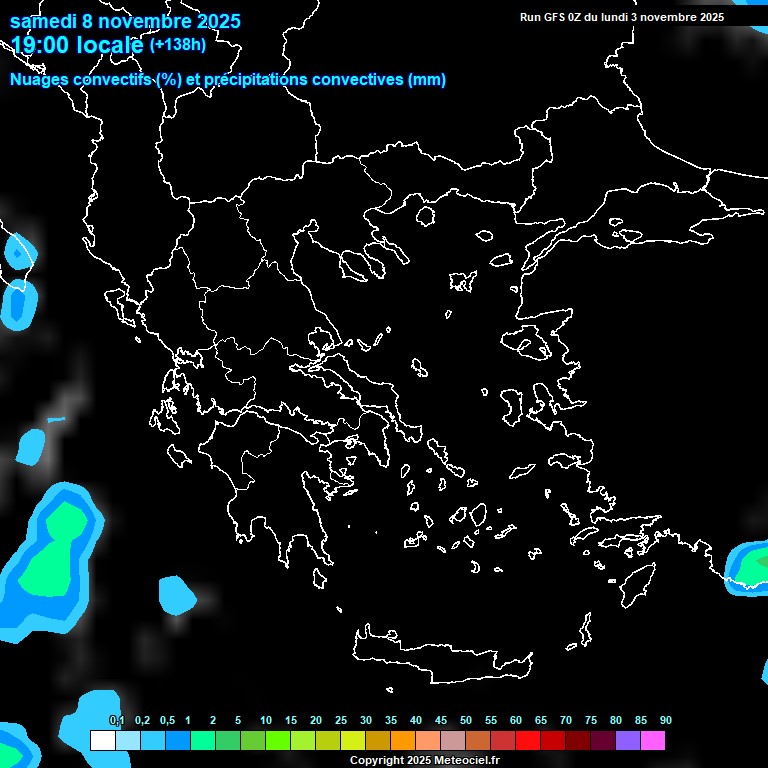Click the lightest blue swatch between 0,1 and 0,2
Image resolution: width=768 pixels, height=768 pixels.
(x=127, y=741)
